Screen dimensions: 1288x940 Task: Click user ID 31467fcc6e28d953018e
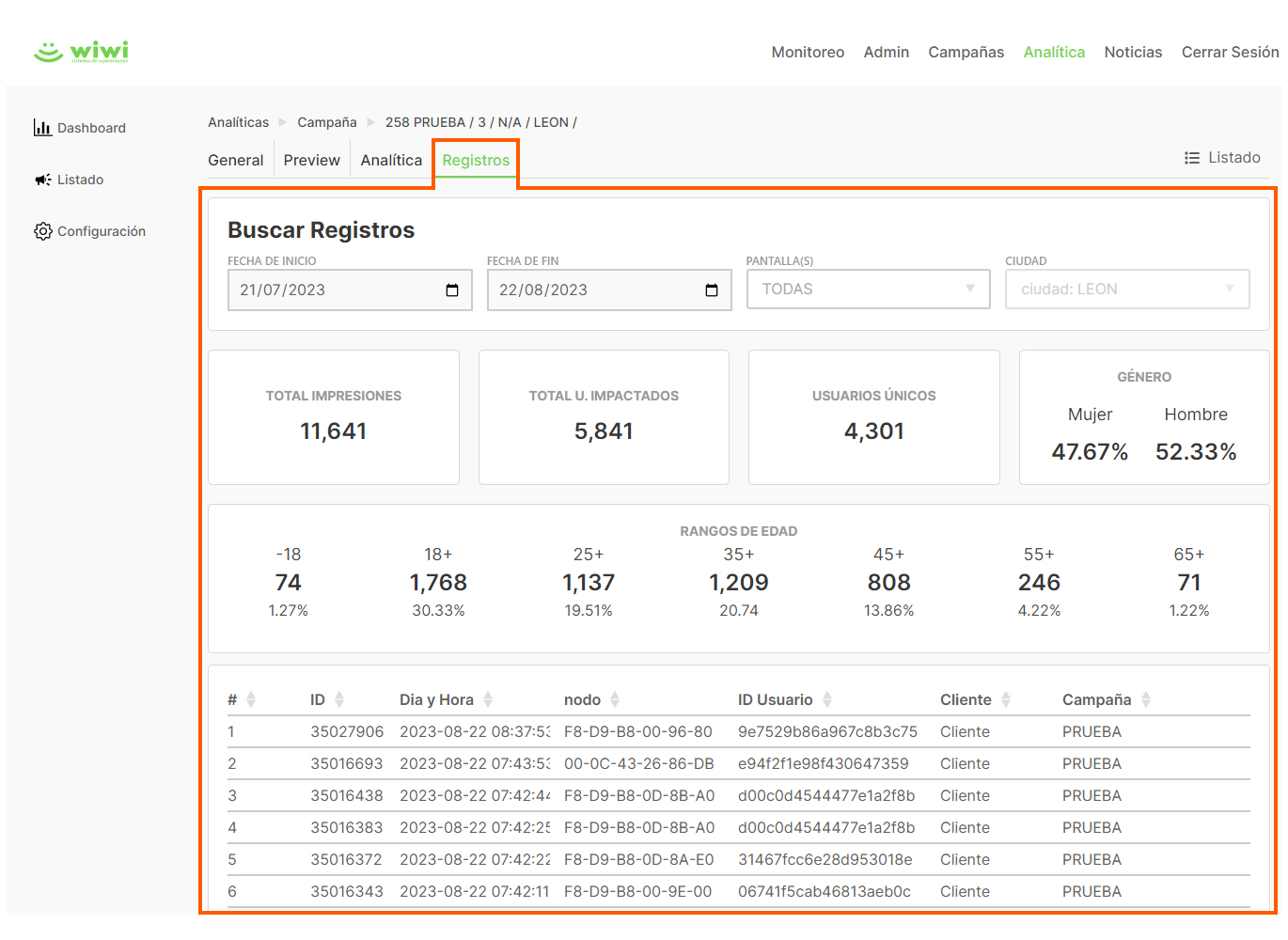click(x=825, y=859)
